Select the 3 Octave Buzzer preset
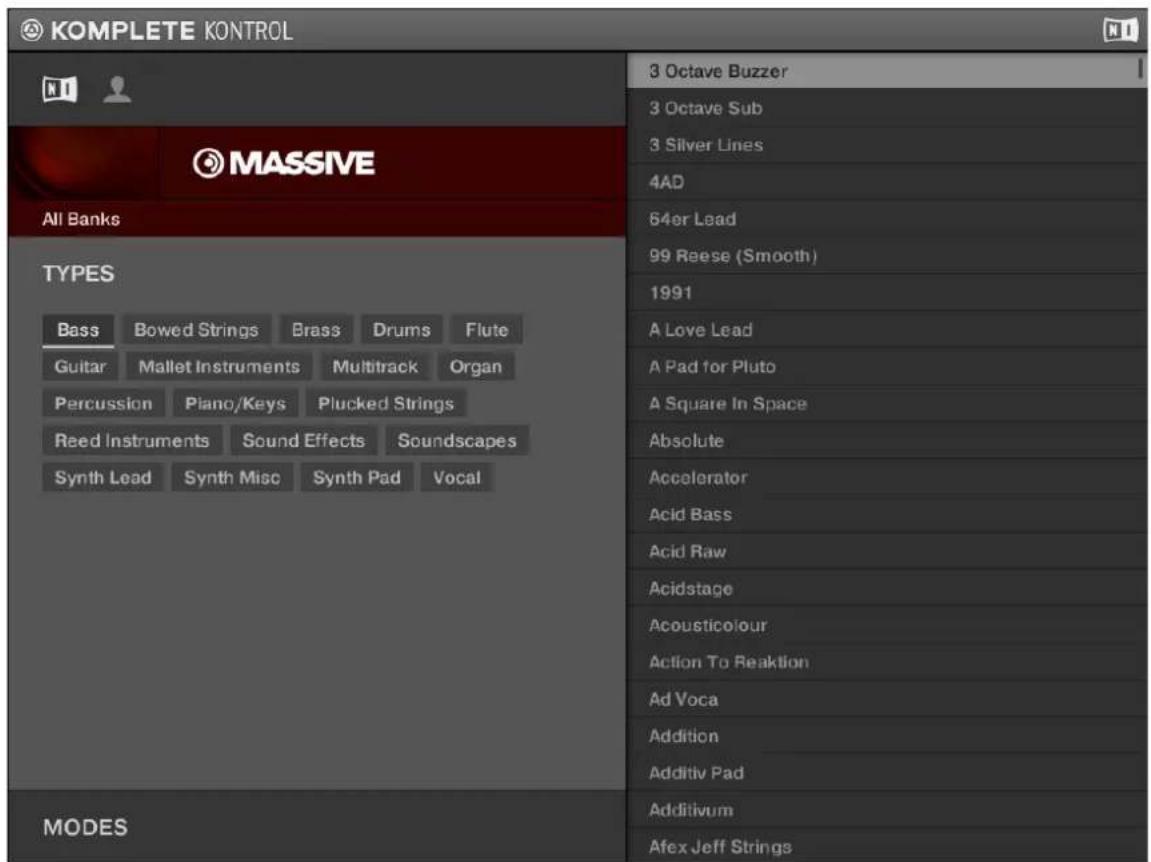The height and width of the screenshot is (862, 1151). coord(887,71)
